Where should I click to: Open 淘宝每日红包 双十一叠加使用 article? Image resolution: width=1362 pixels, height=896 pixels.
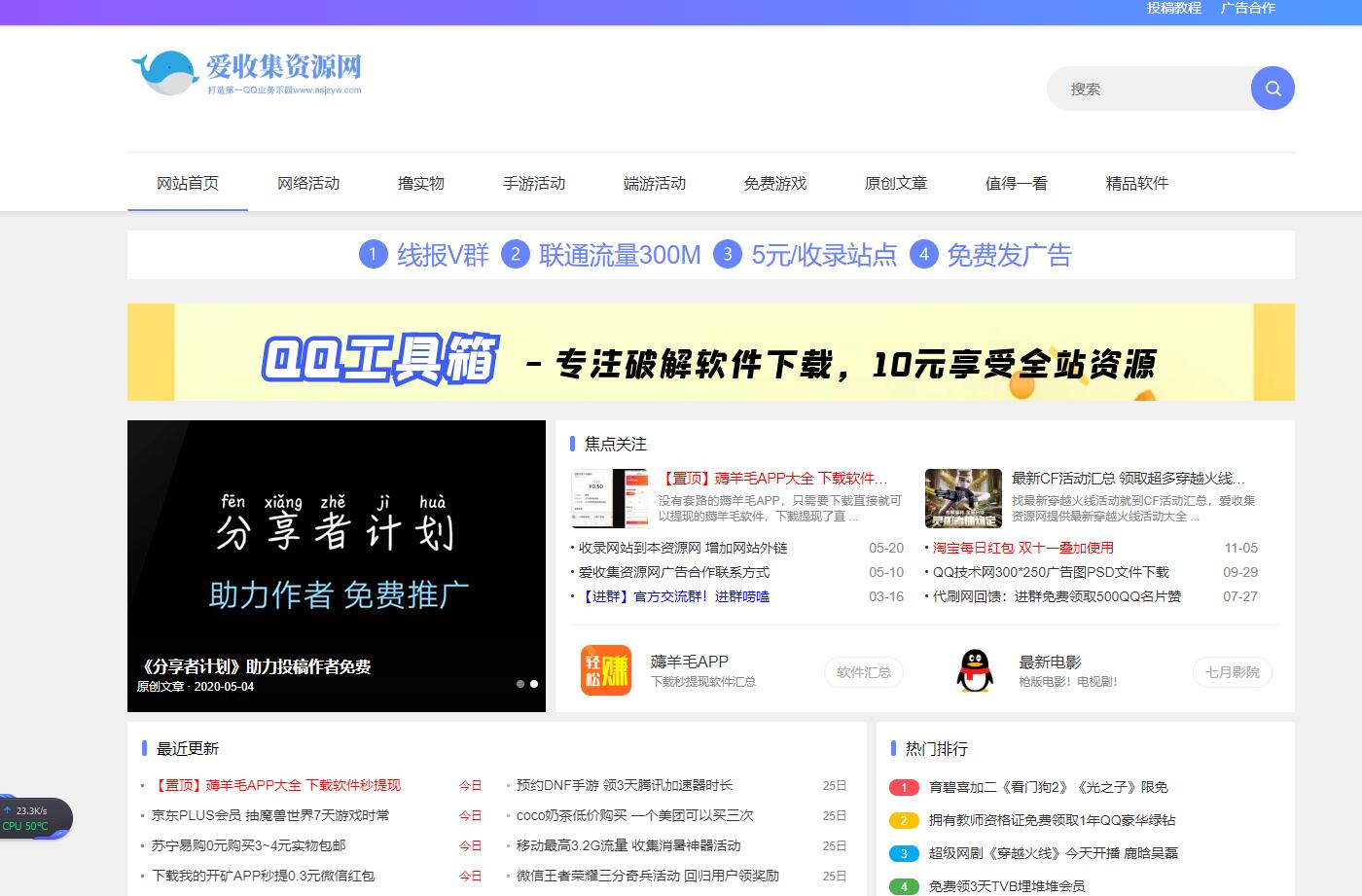[1023, 548]
